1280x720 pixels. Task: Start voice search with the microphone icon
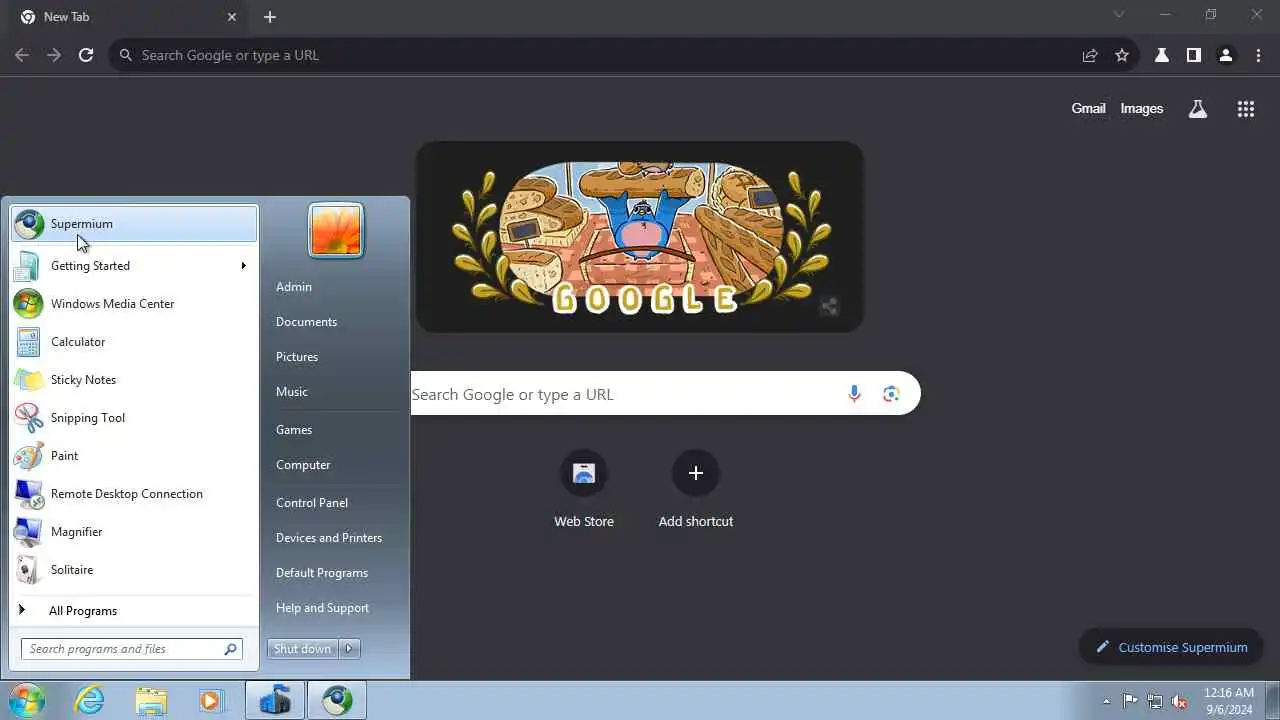pyautogui.click(x=854, y=394)
